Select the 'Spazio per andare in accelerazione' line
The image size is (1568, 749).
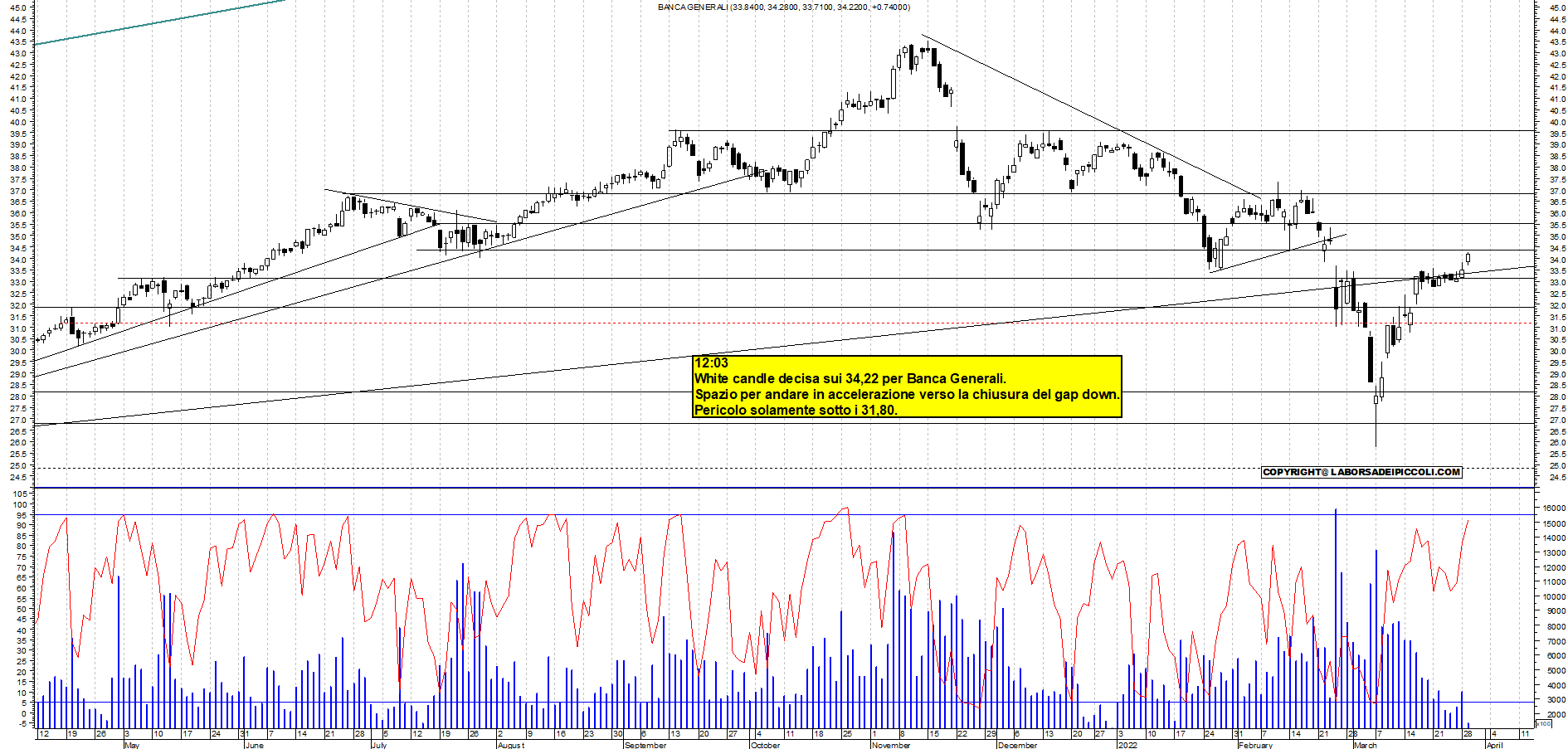[907, 395]
